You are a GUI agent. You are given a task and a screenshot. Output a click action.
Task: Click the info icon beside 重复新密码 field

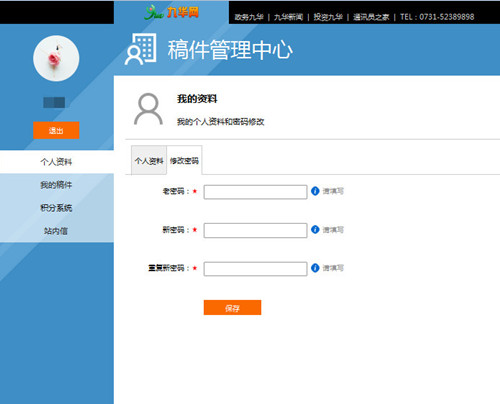pyautogui.click(x=315, y=268)
